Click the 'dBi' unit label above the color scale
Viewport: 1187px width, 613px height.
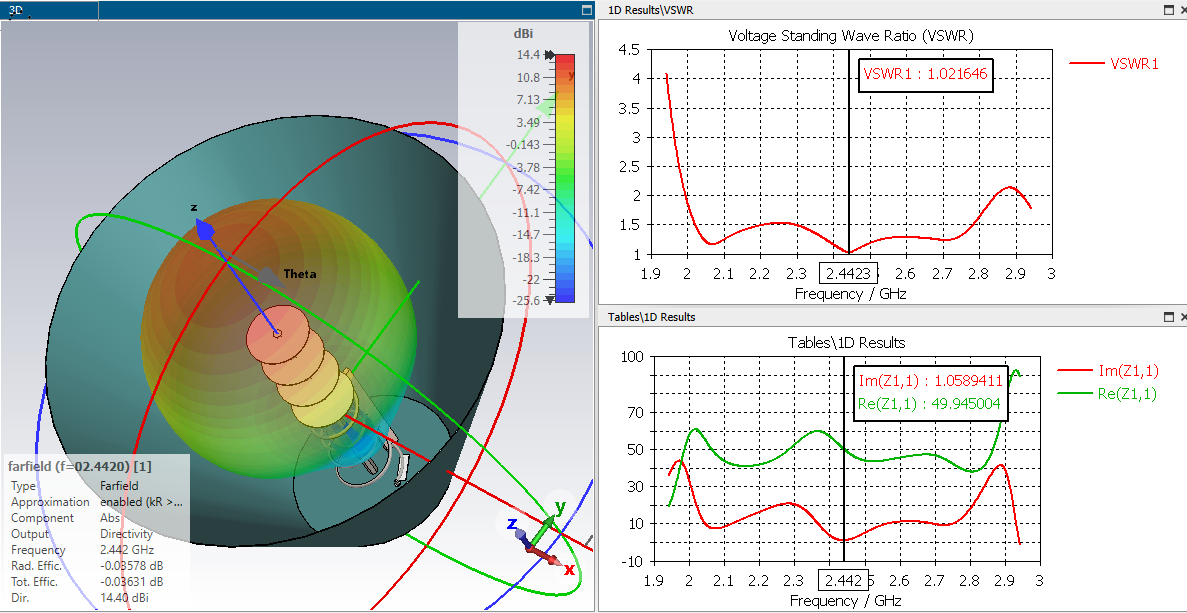coord(523,33)
